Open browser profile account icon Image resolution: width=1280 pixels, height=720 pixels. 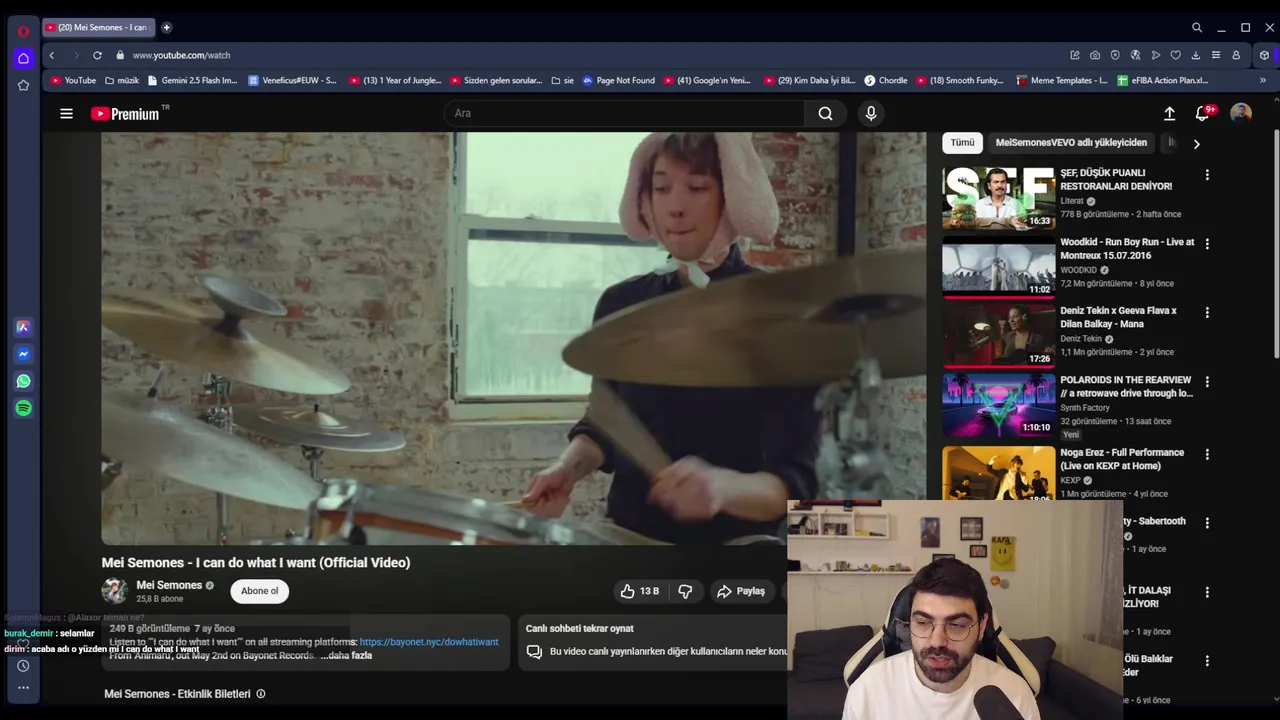(x=1236, y=55)
